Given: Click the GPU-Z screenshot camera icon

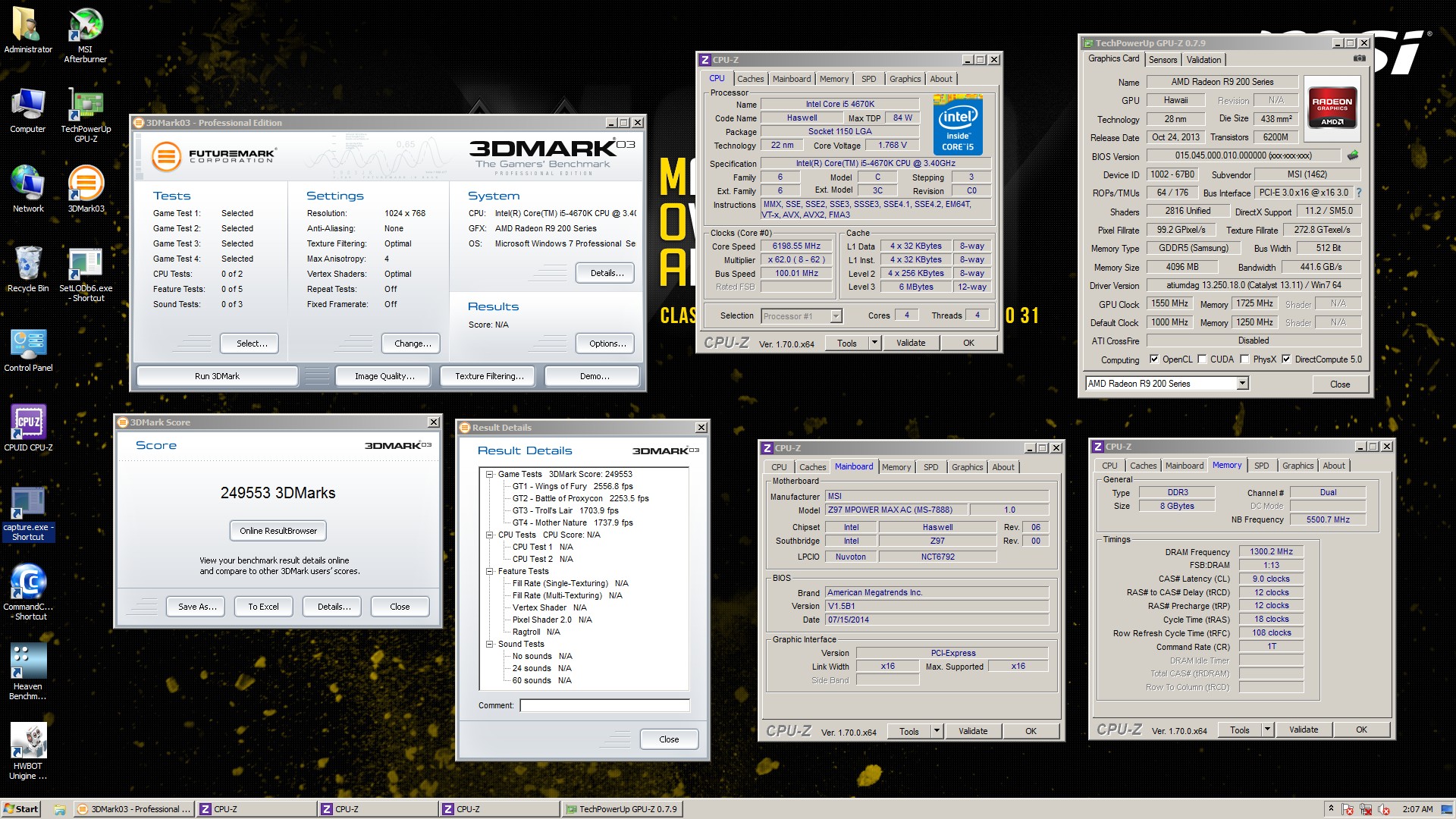Looking at the screenshot, I should pos(1360,59).
